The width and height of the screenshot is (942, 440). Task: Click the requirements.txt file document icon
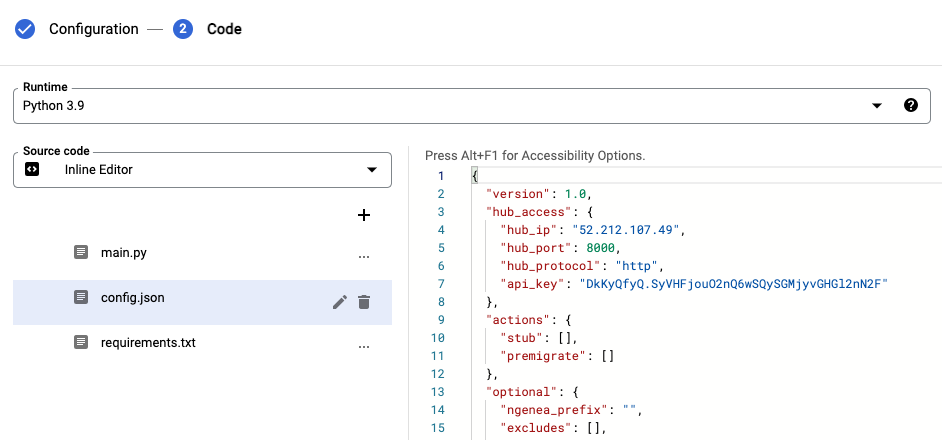[81, 342]
